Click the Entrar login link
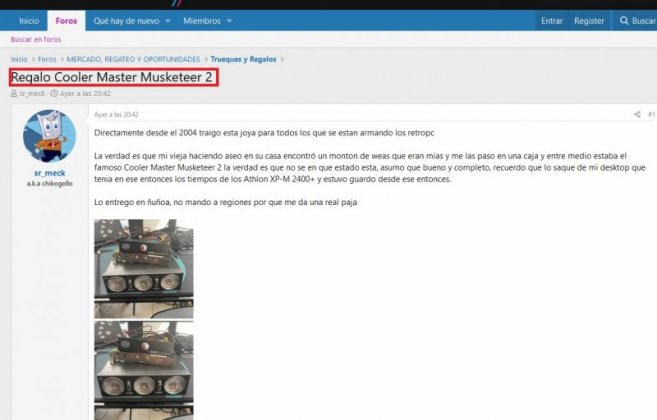The image size is (657, 420). click(x=551, y=20)
